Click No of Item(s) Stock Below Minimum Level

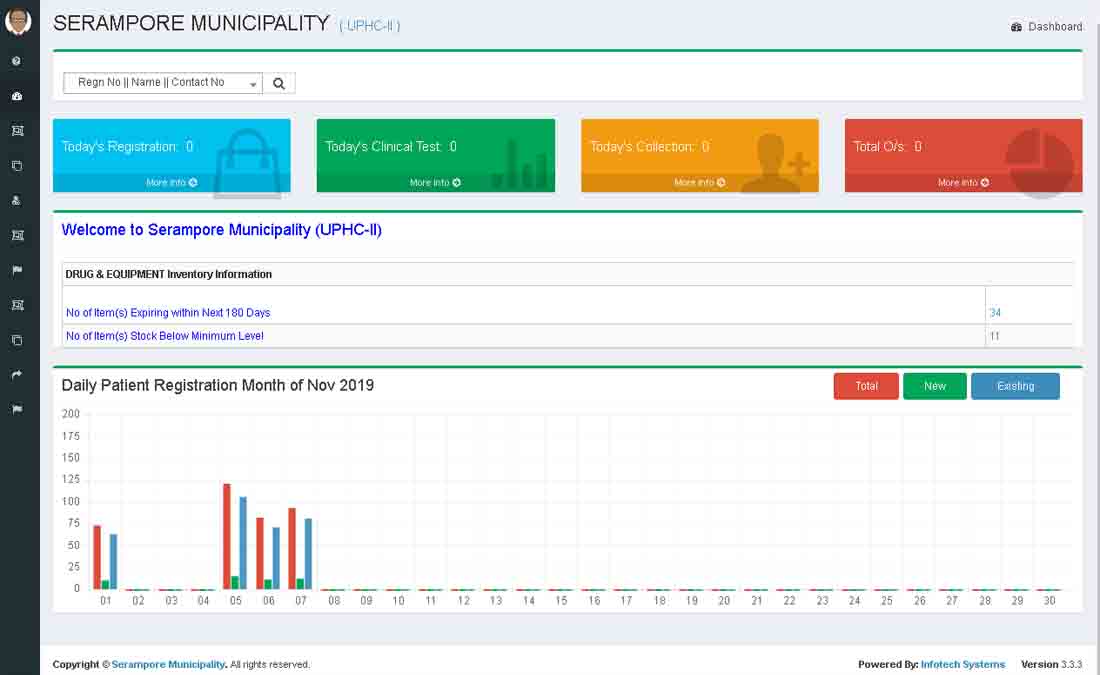tap(165, 336)
